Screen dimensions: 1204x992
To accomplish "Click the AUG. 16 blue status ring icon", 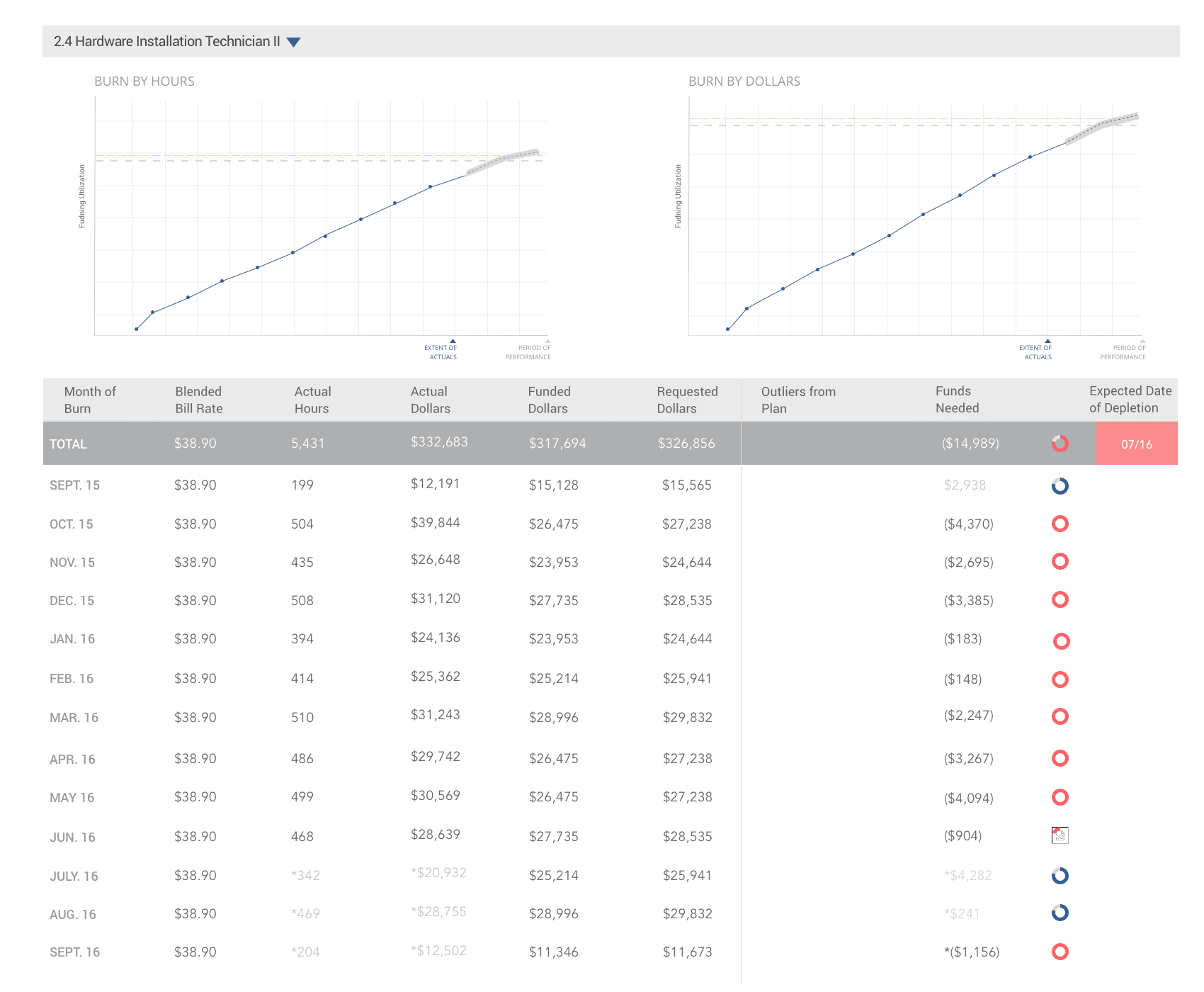I will [1060, 913].
